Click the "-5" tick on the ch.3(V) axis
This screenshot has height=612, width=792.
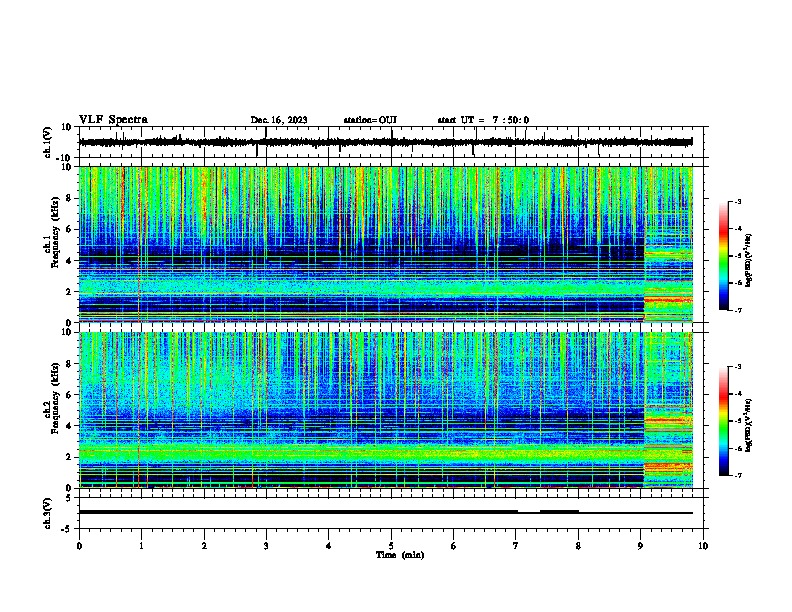coord(68,529)
